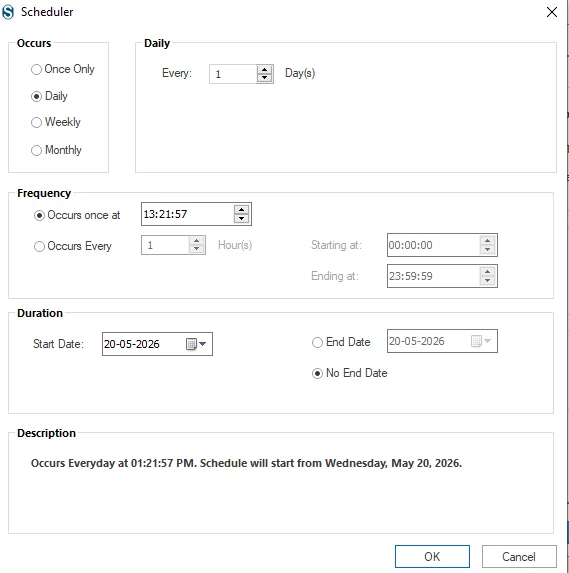Increase the Every Day(s) value by one
Screen dimensions: 569x573
(265, 70)
